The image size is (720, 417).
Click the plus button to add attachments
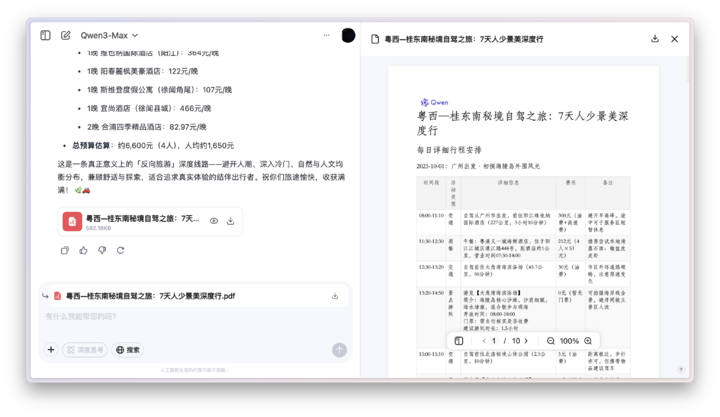click(x=50, y=350)
